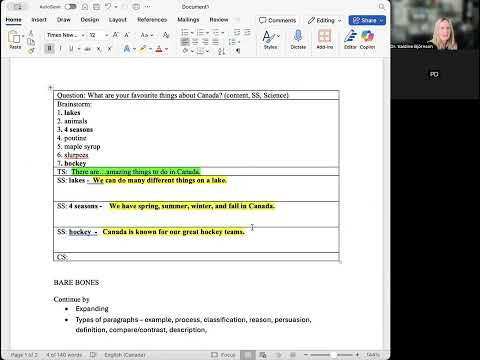480x360 pixels.
Task: Click the Increase Font Size icon
Action: (x=116, y=35)
